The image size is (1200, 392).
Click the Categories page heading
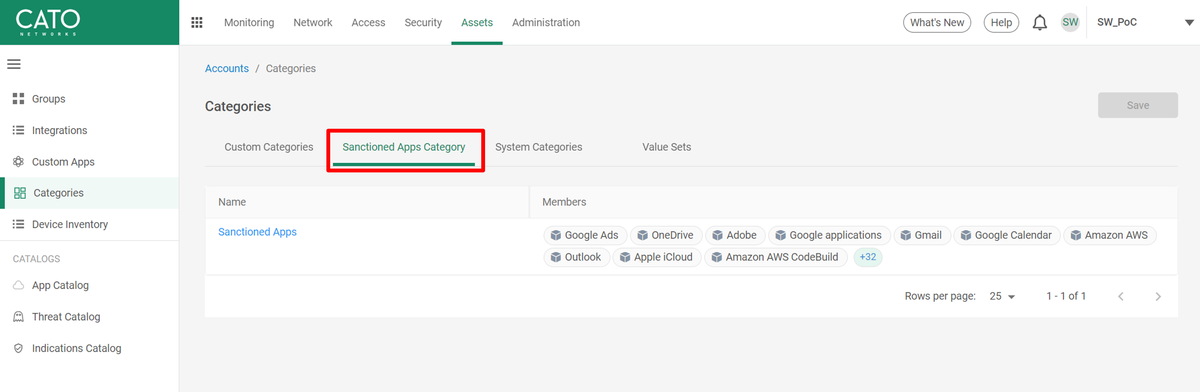238,106
